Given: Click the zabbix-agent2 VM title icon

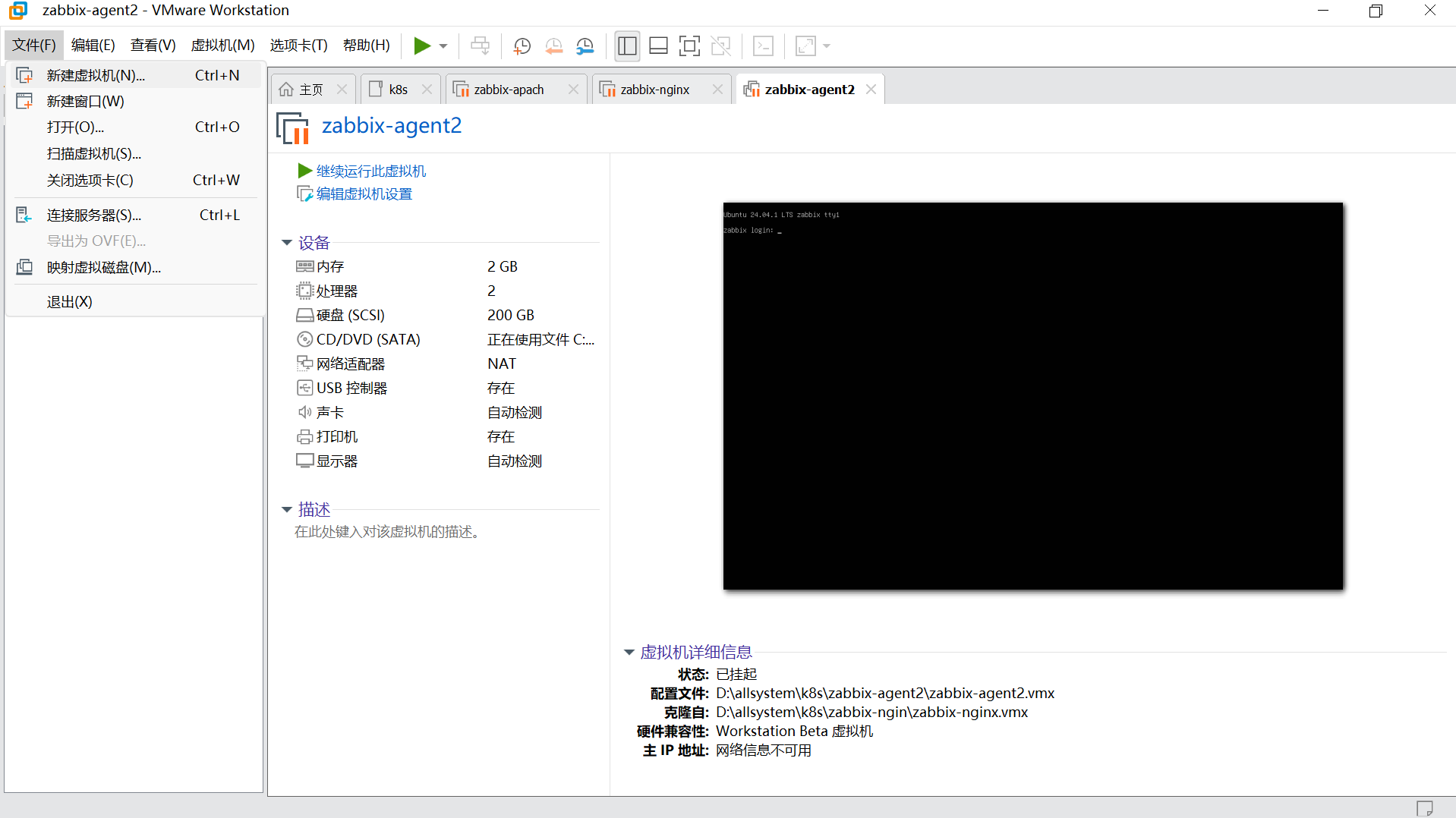Looking at the screenshot, I should click(293, 127).
